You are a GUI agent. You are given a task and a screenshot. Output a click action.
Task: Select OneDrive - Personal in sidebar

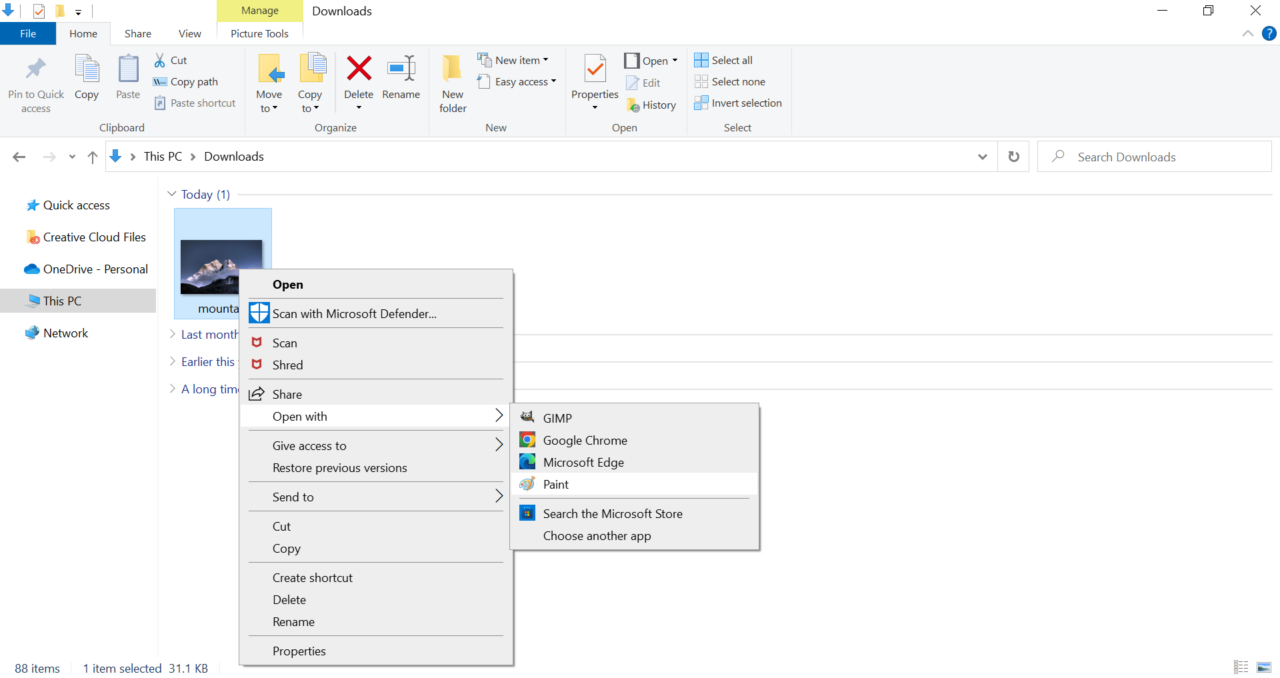tap(95, 269)
